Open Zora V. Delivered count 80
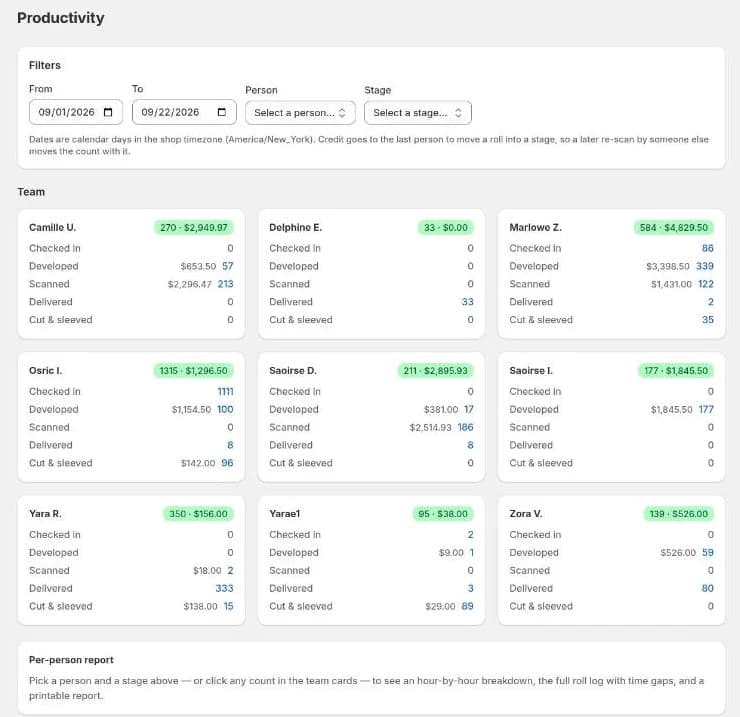Screen dimensions: 740x717 [x=707, y=589]
